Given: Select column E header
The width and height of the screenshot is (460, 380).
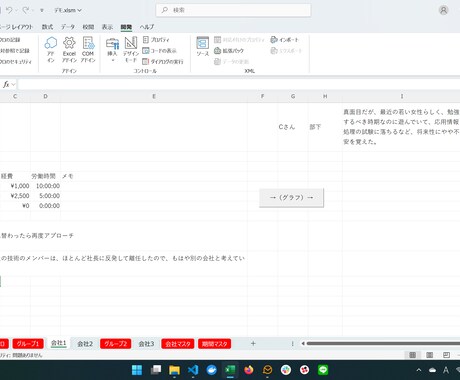Looking at the screenshot, I should click(x=154, y=96).
